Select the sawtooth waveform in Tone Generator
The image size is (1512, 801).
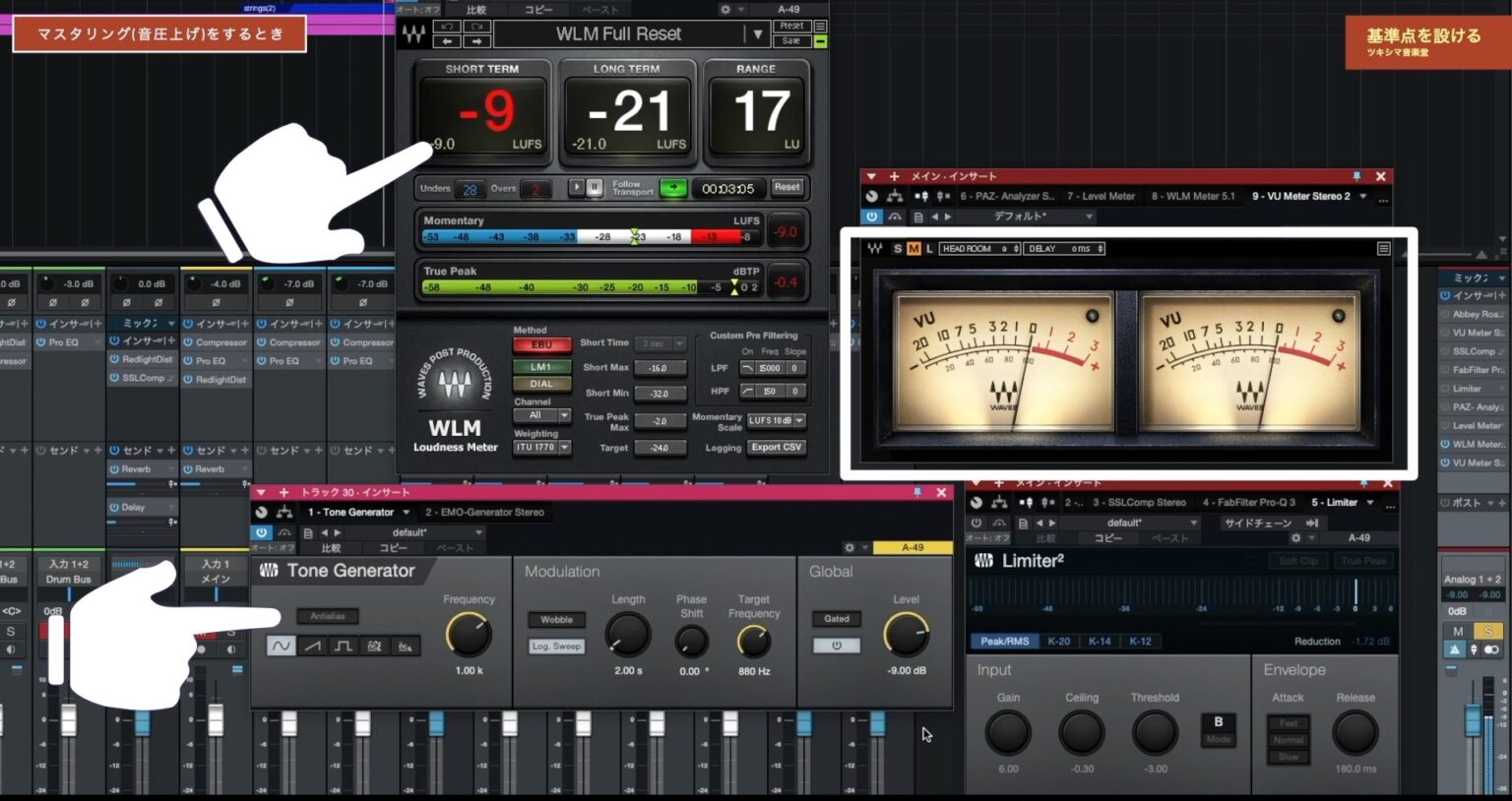point(311,647)
